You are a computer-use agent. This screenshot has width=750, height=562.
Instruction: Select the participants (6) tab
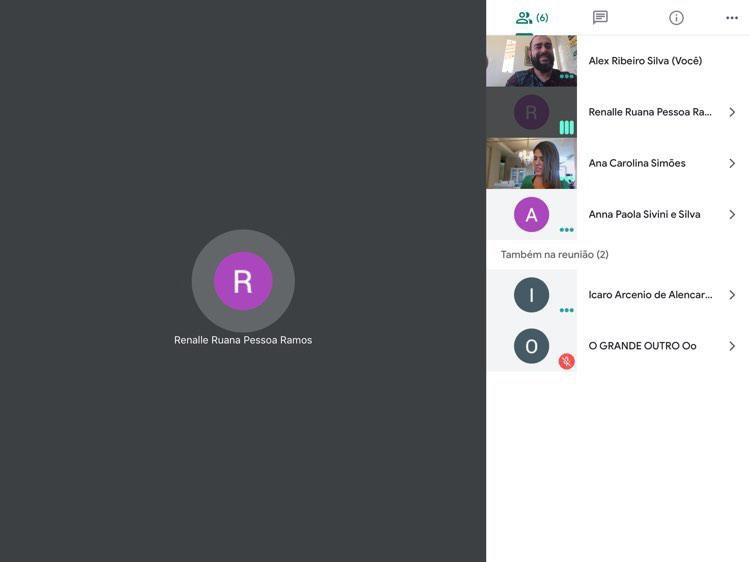[532, 18]
